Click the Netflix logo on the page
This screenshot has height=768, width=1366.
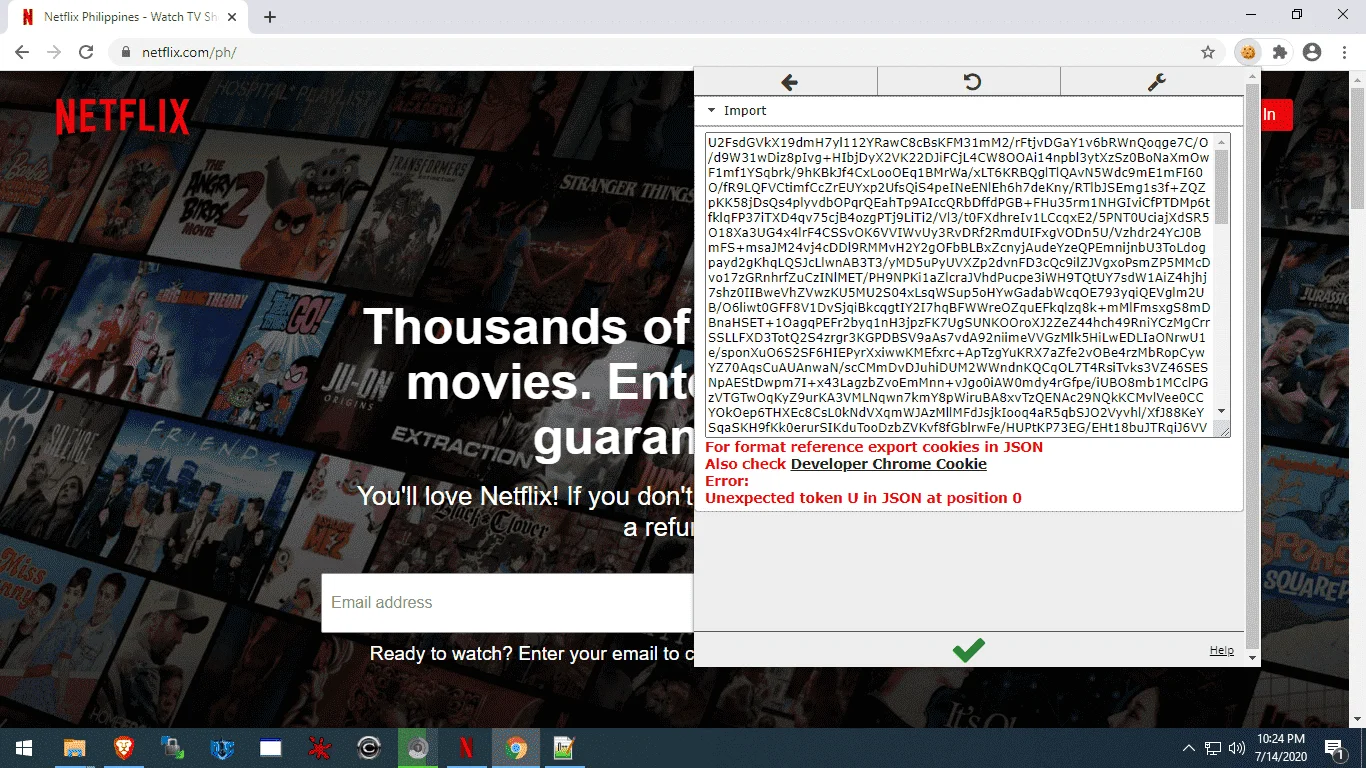(122, 117)
